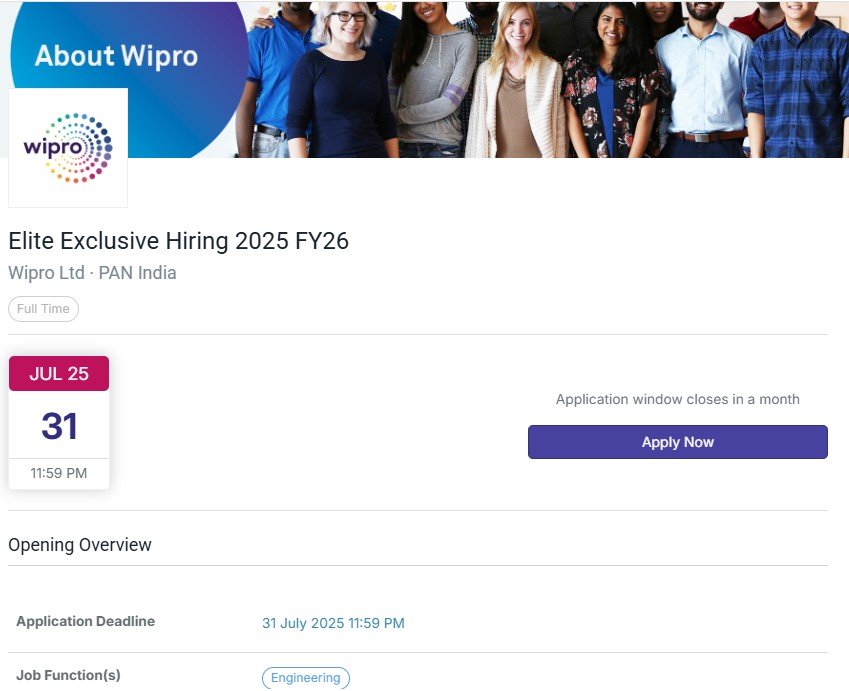Select the Elite Exclusive Hiring 2025 FY26 title

178,241
